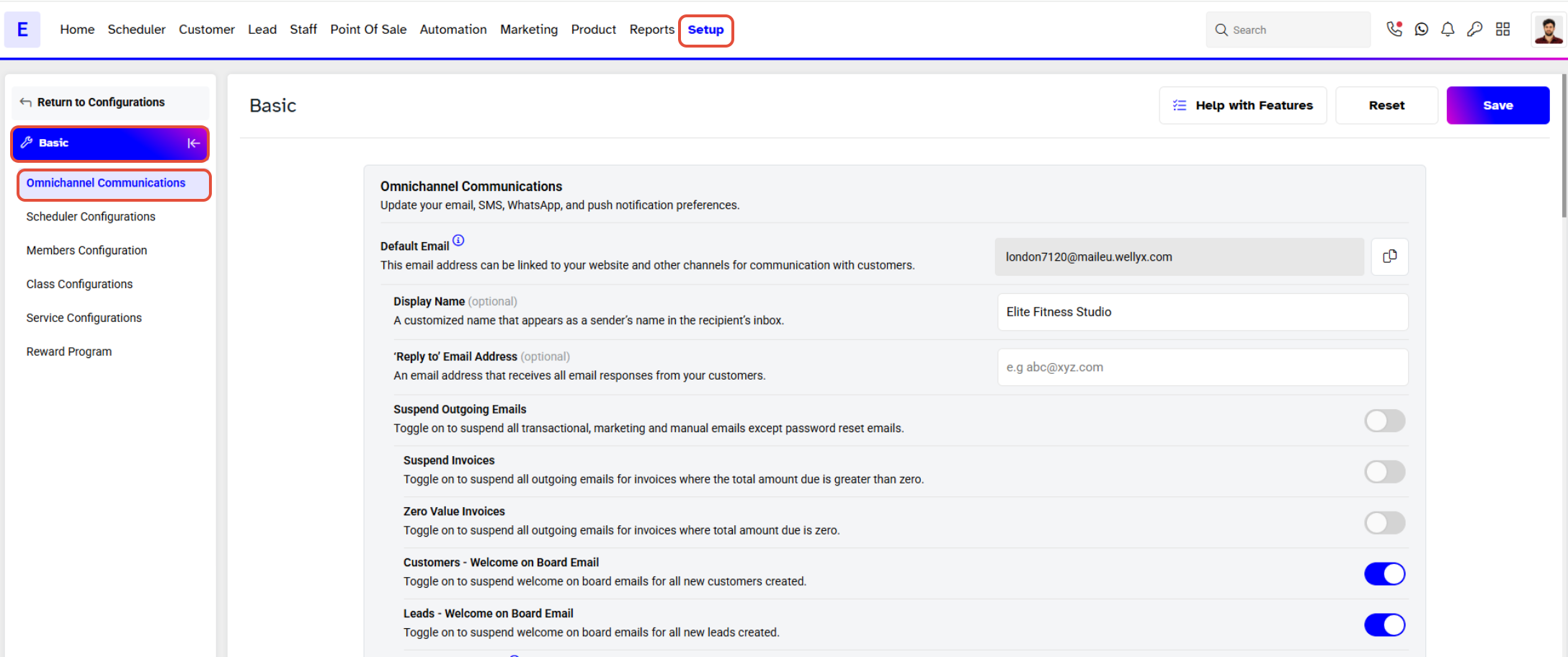Open the Staff menu
The height and width of the screenshot is (657, 1568).
pyautogui.click(x=303, y=30)
